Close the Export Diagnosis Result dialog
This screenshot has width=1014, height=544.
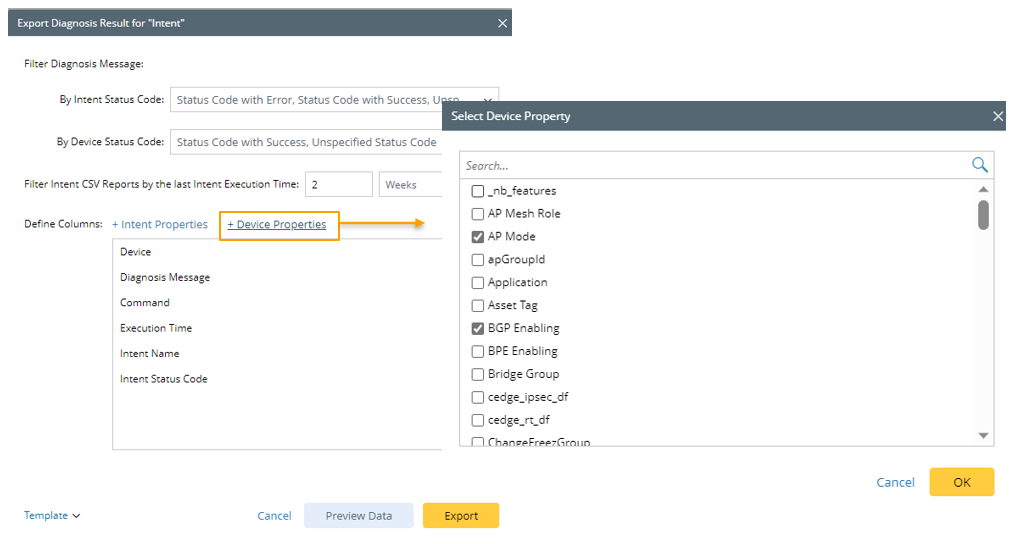click(502, 23)
